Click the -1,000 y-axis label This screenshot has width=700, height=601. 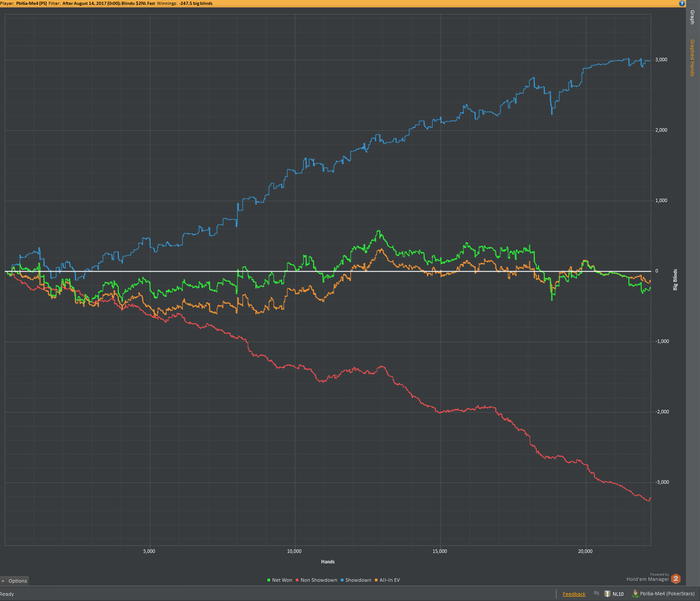click(661, 341)
